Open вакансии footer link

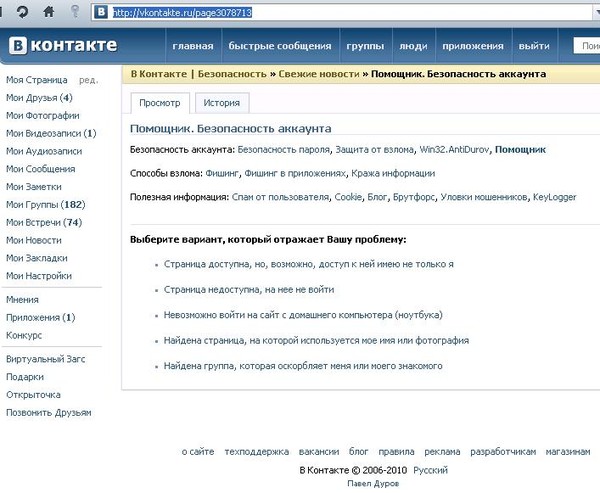tap(319, 452)
